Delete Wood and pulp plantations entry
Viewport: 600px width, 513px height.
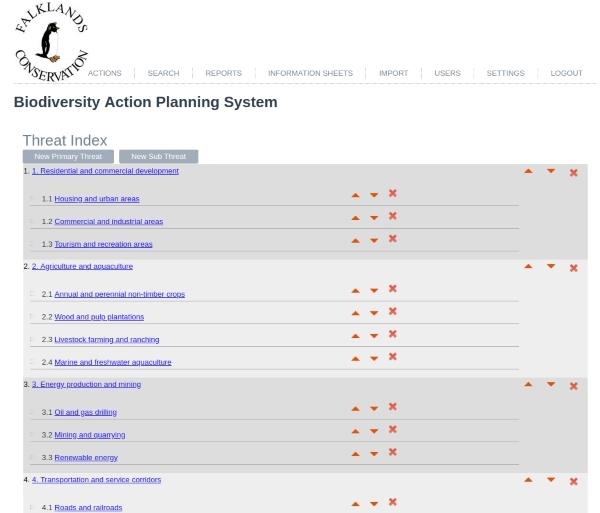393,311
